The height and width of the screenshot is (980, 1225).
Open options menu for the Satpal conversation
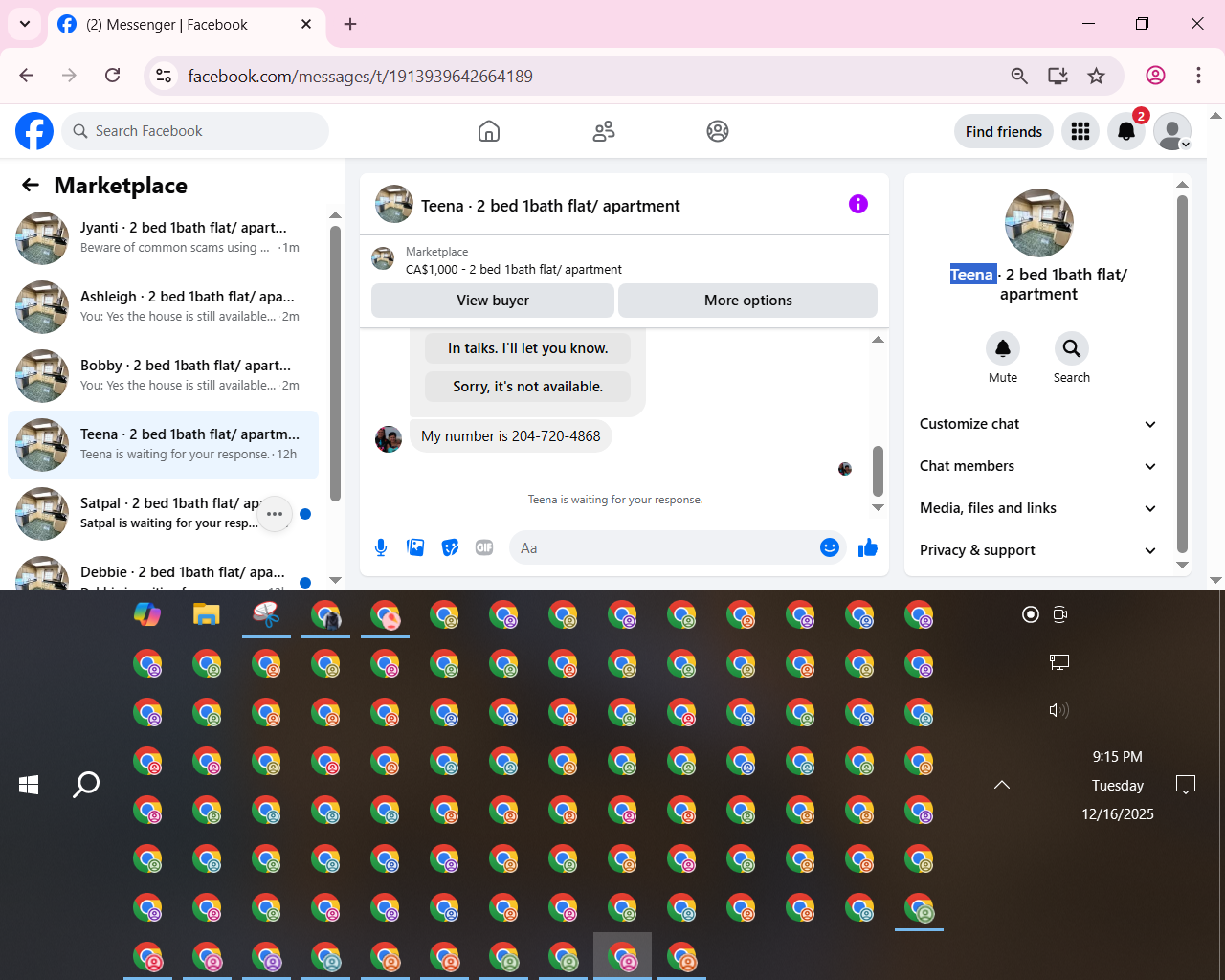(x=275, y=514)
